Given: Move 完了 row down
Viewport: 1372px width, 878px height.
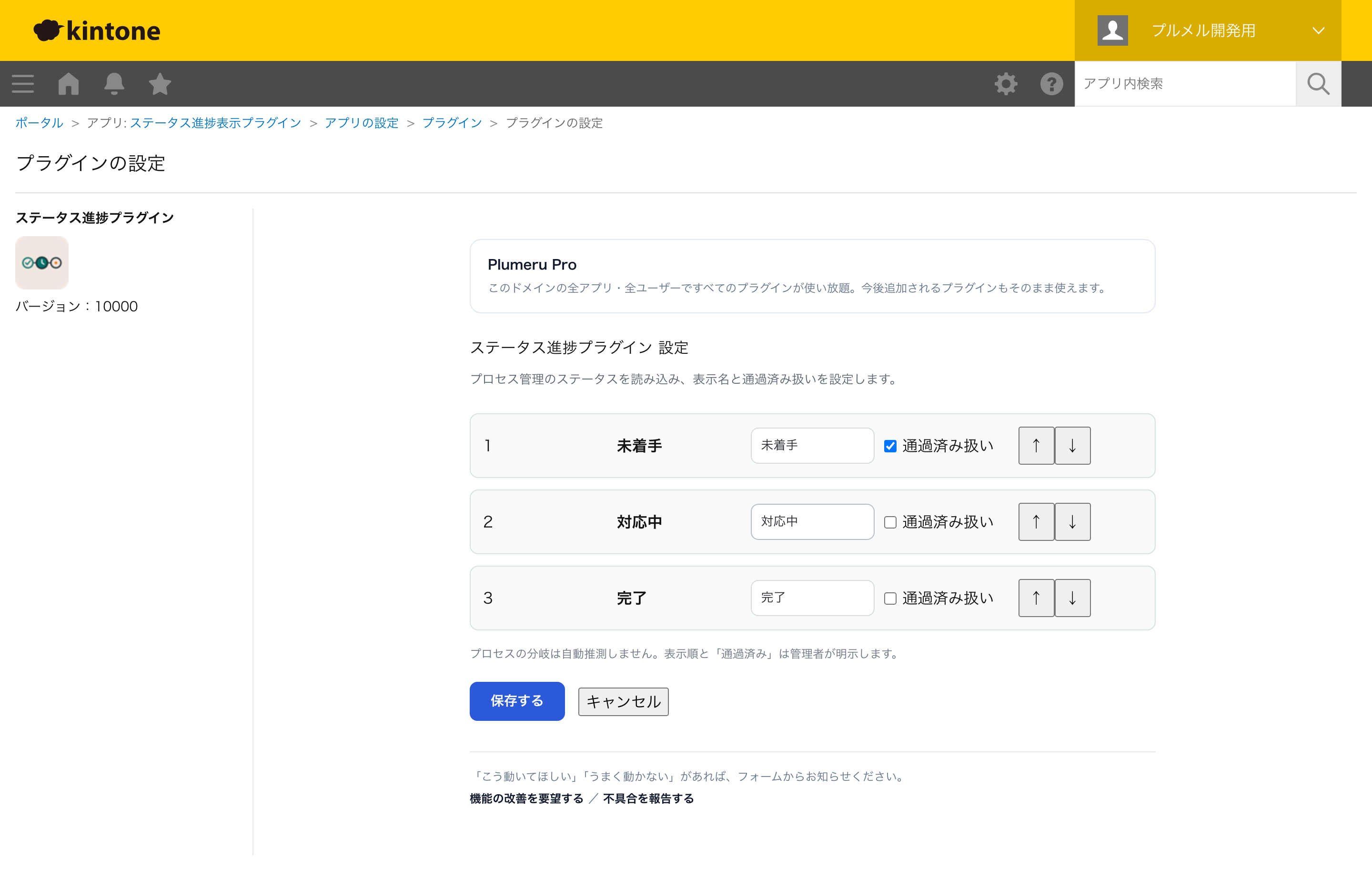Looking at the screenshot, I should (x=1072, y=598).
